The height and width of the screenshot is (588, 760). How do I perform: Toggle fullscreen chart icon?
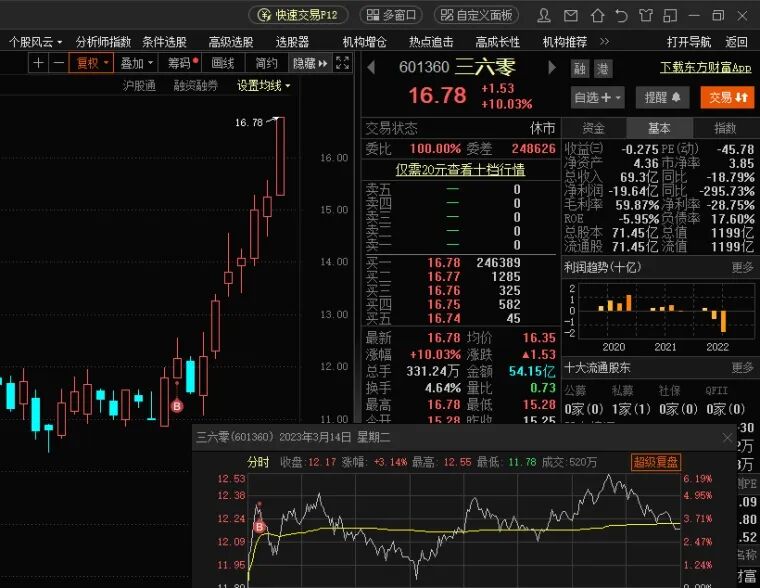point(342,63)
